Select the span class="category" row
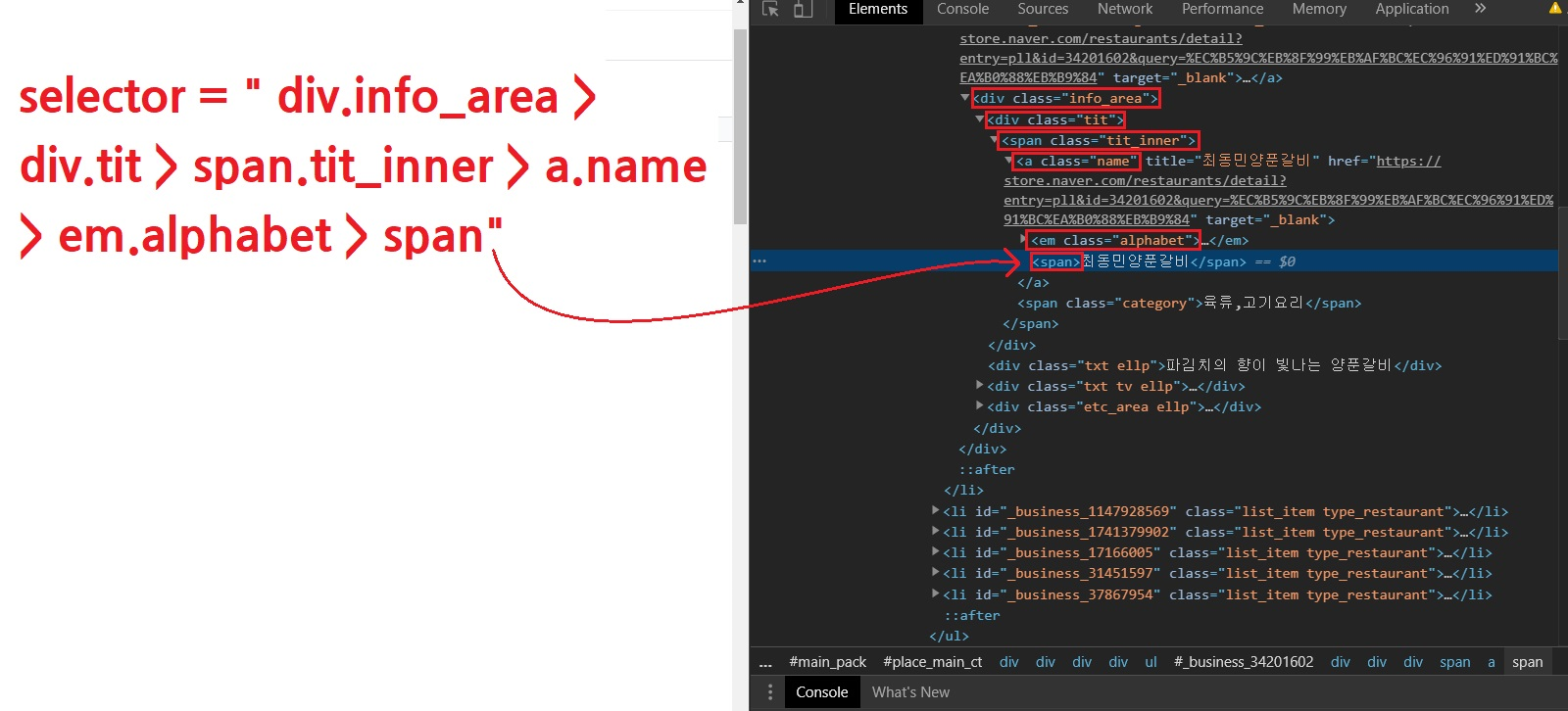The width and height of the screenshot is (1568, 711). pos(1188,304)
